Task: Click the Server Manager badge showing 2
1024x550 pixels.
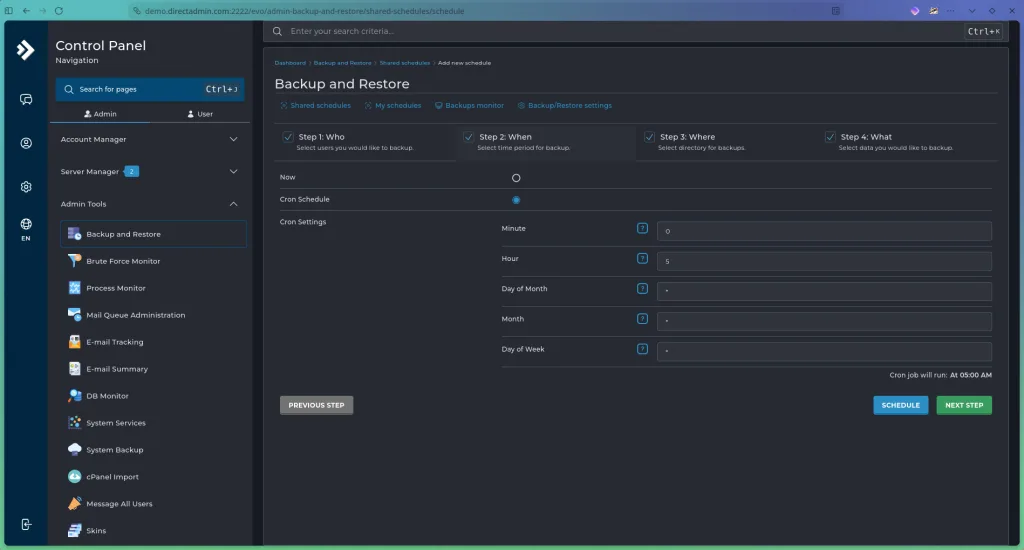Action: [131, 171]
